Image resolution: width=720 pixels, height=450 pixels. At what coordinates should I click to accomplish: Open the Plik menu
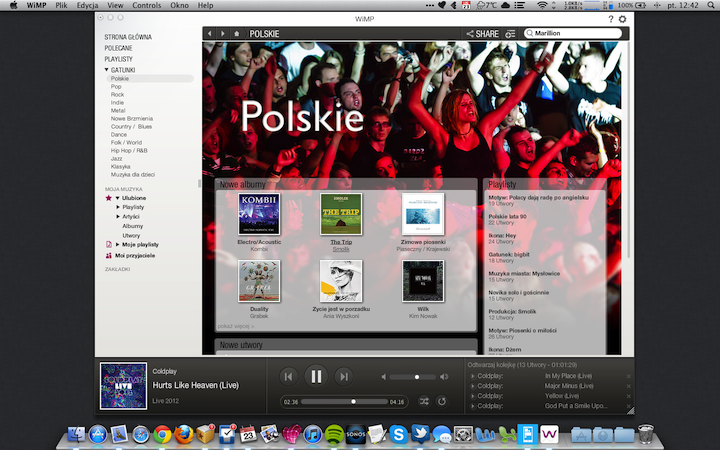pyautogui.click(x=61, y=6)
